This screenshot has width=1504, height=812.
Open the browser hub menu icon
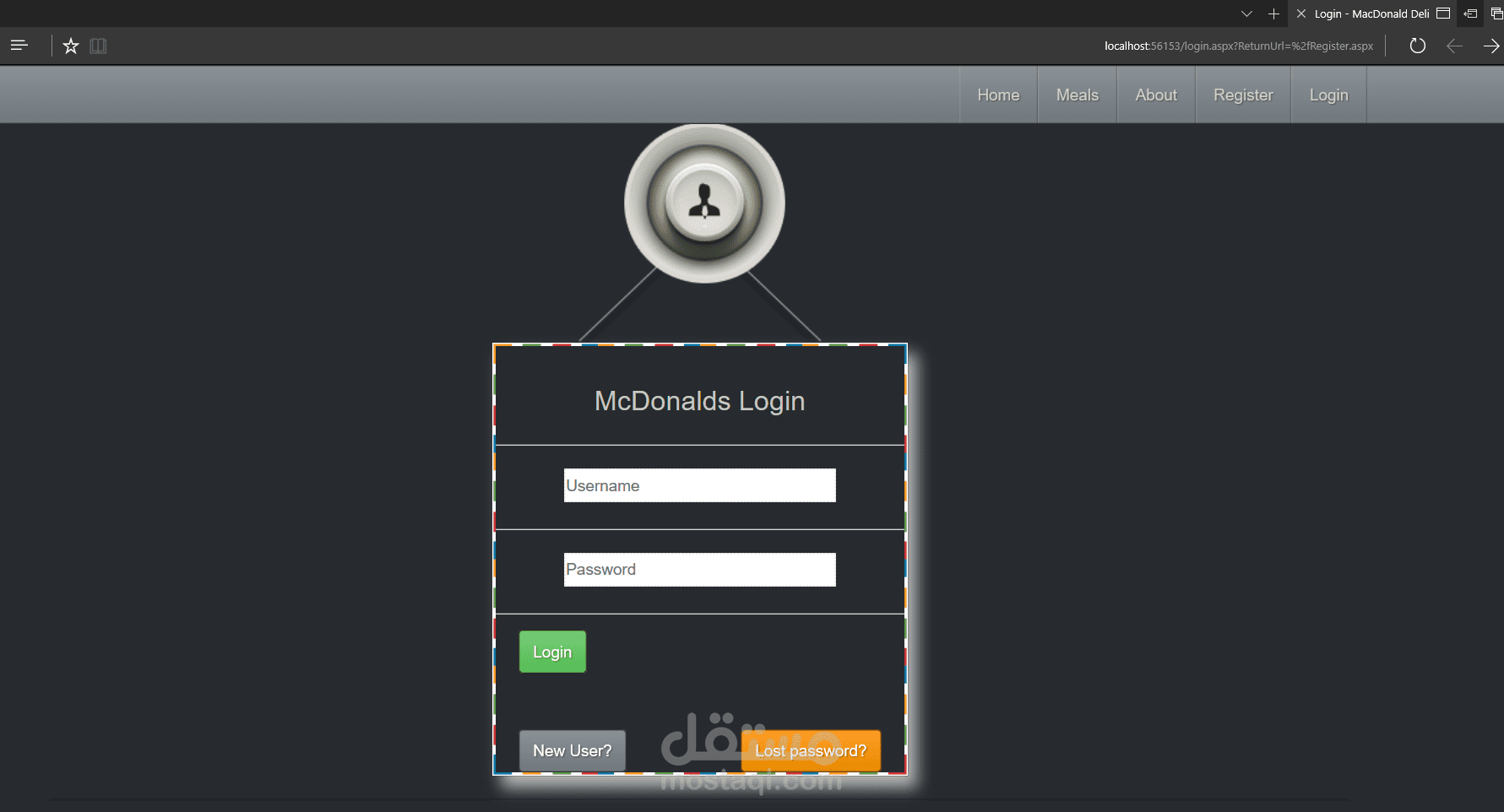[x=19, y=46]
